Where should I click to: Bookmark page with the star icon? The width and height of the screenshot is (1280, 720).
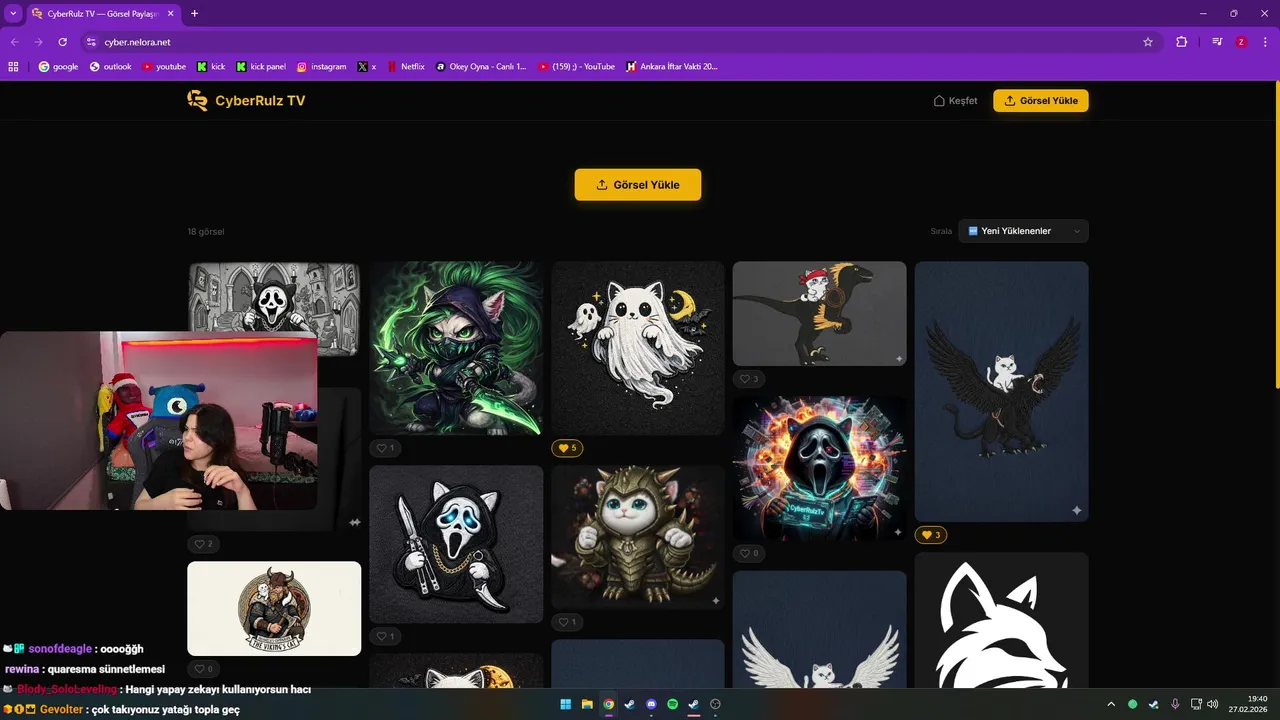click(x=1148, y=42)
